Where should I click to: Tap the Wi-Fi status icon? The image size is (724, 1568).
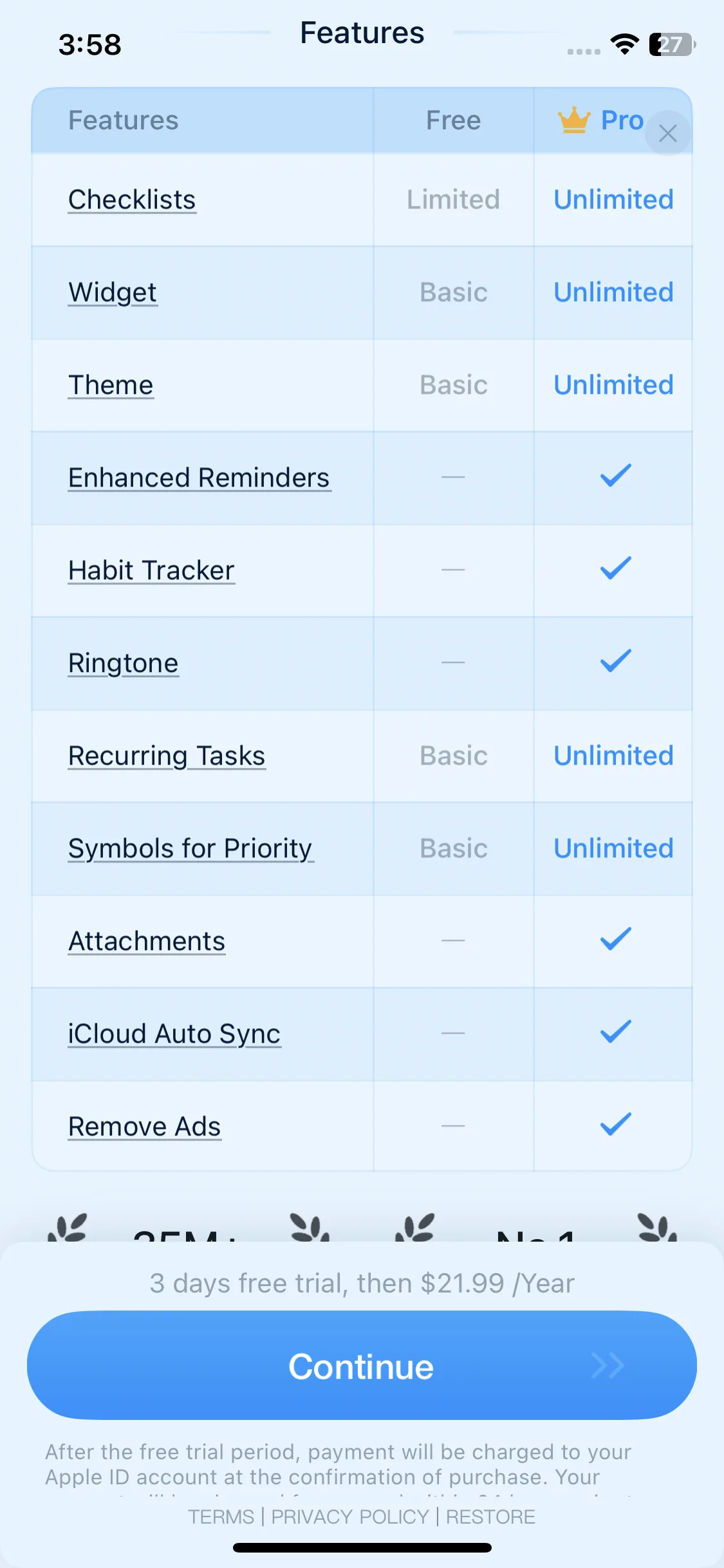point(624,44)
